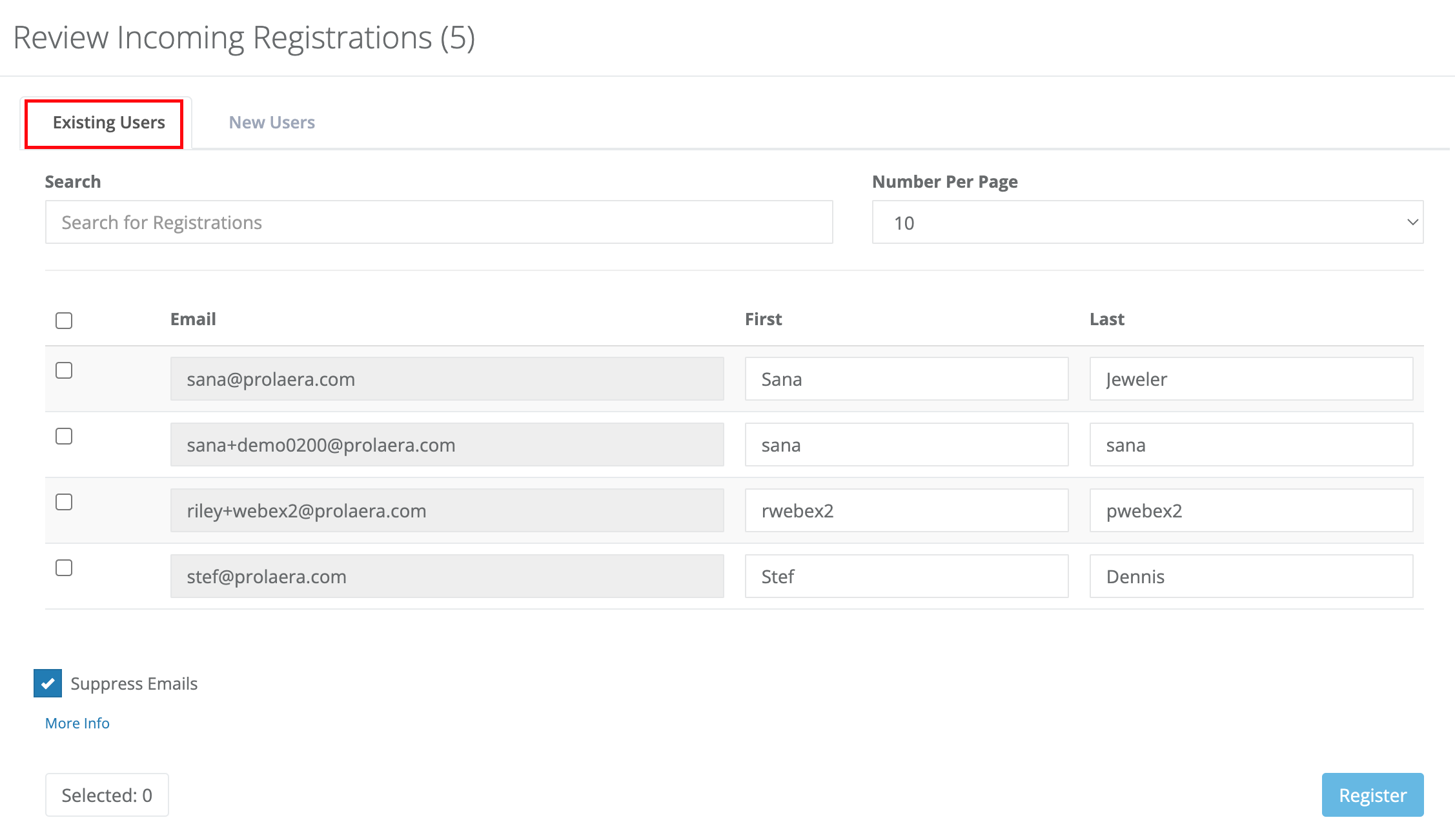
Task: Click the Suppress Emails label
Action: pos(134,683)
